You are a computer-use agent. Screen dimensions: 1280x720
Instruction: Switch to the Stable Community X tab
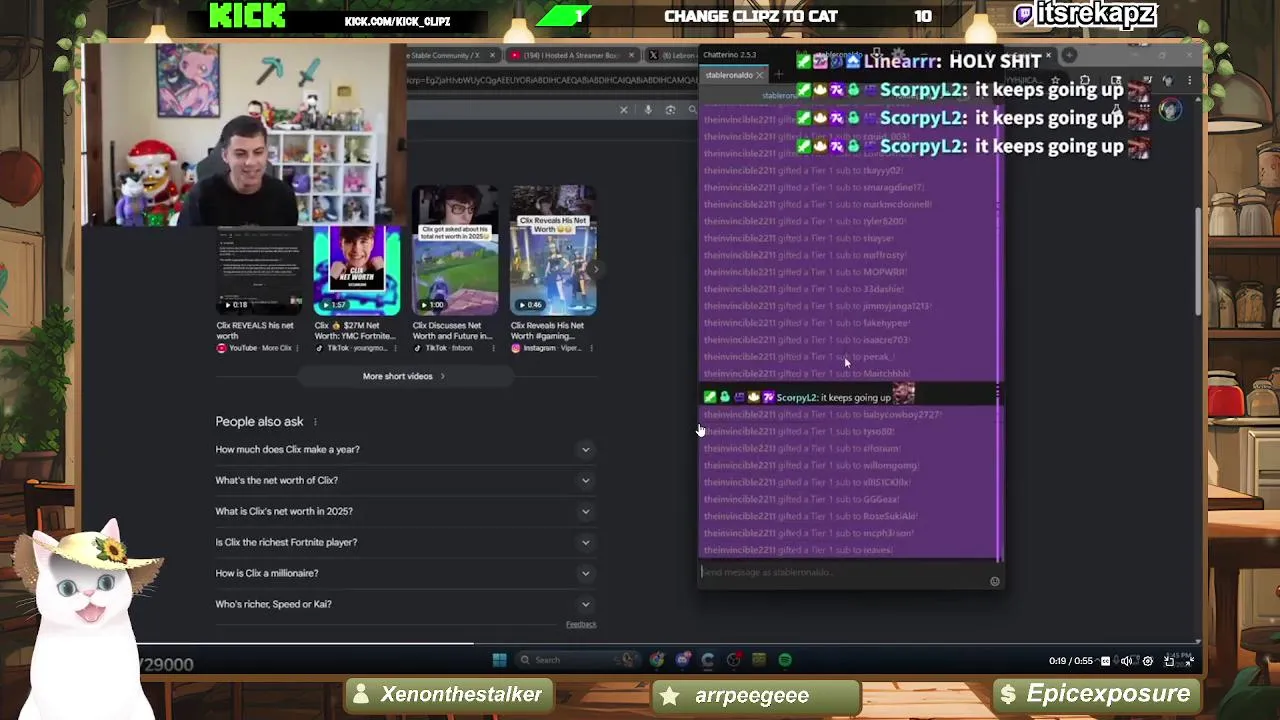coord(445,55)
